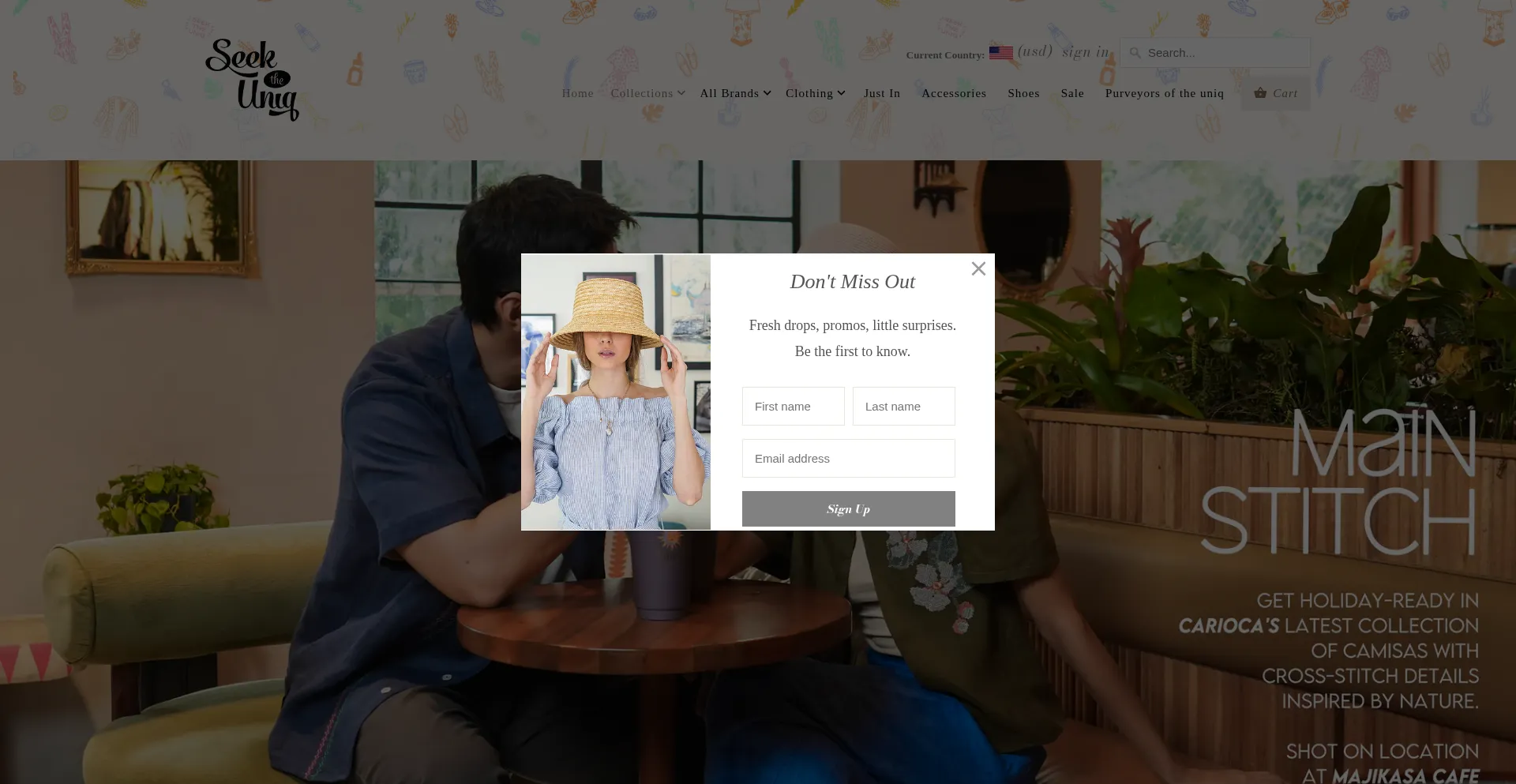Click the sign in link
Screen dimensions: 1516x784
(1085, 52)
